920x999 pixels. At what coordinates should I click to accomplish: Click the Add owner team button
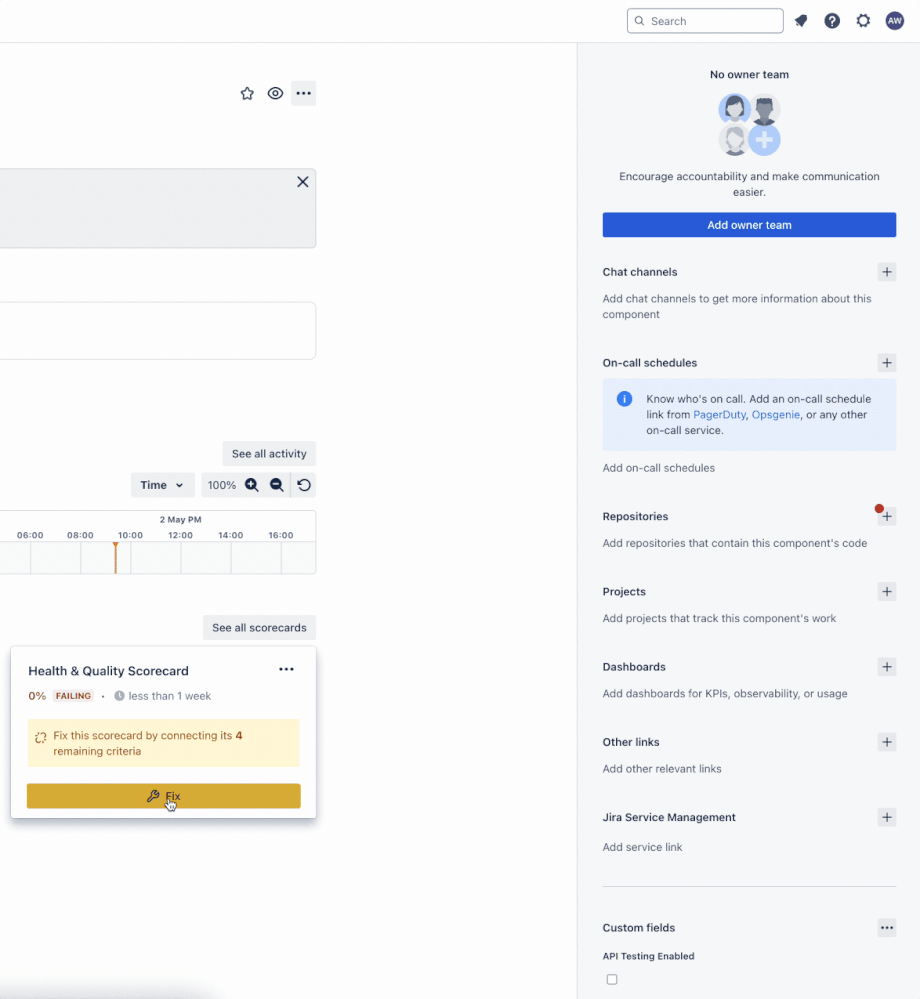(x=749, y=225)
